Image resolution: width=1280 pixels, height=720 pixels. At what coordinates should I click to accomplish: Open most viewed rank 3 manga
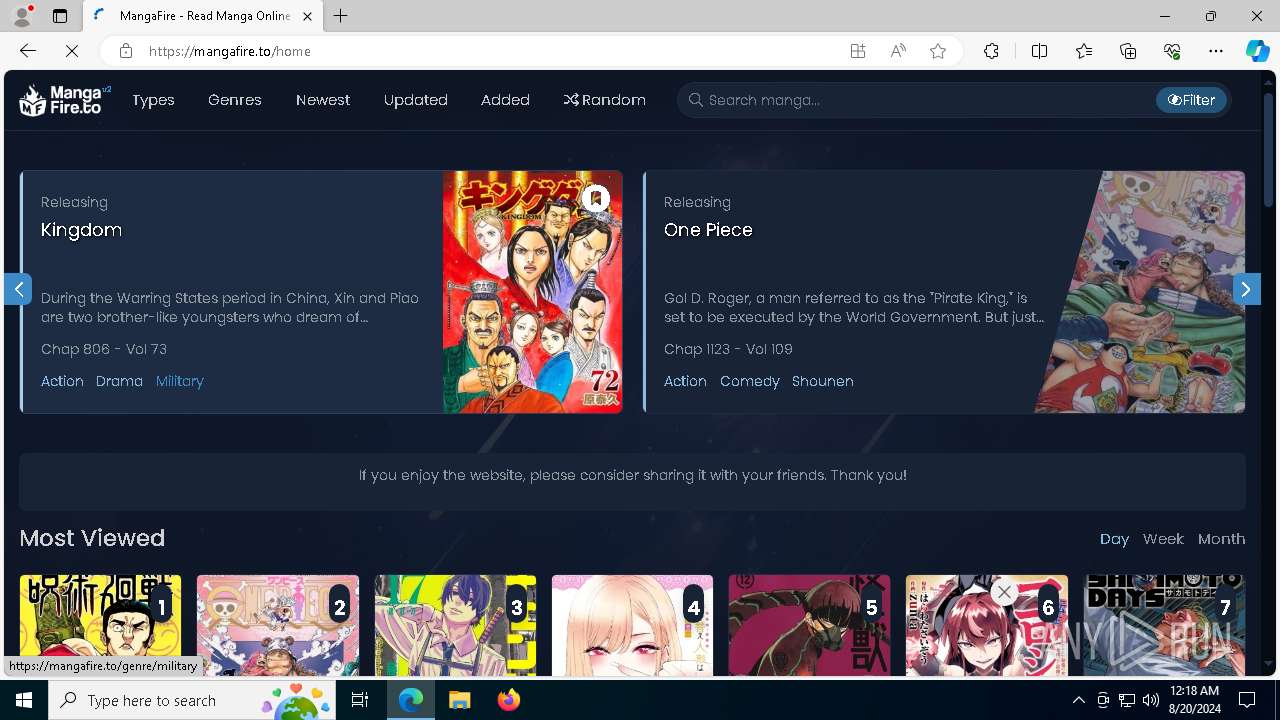[455, 625]
